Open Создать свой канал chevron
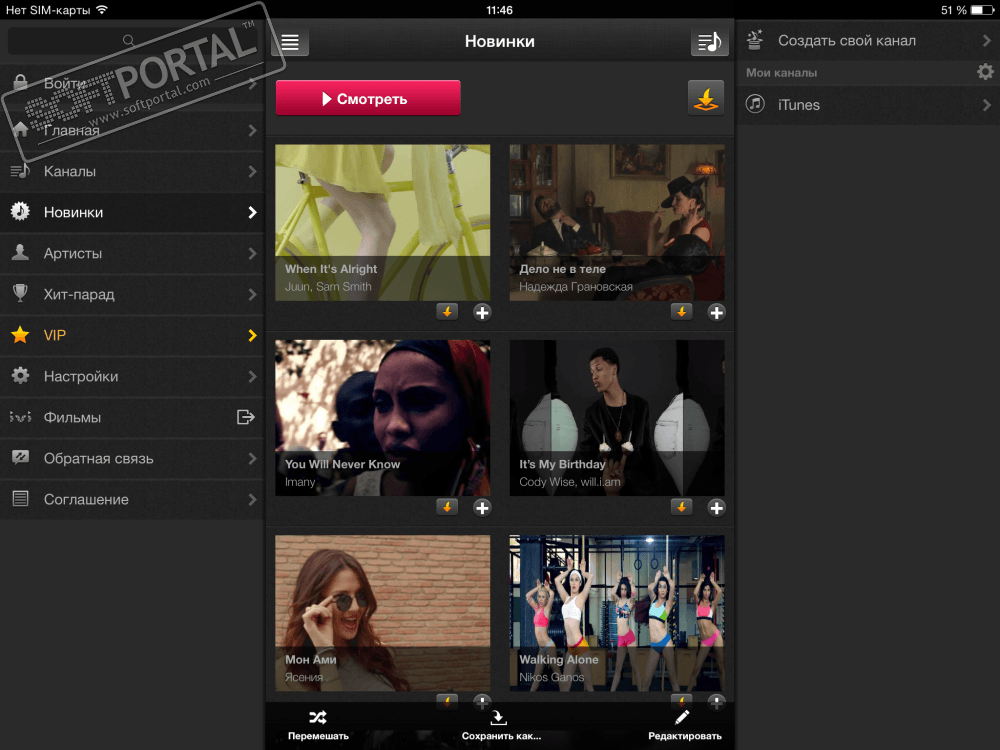 tap(987, 40)
